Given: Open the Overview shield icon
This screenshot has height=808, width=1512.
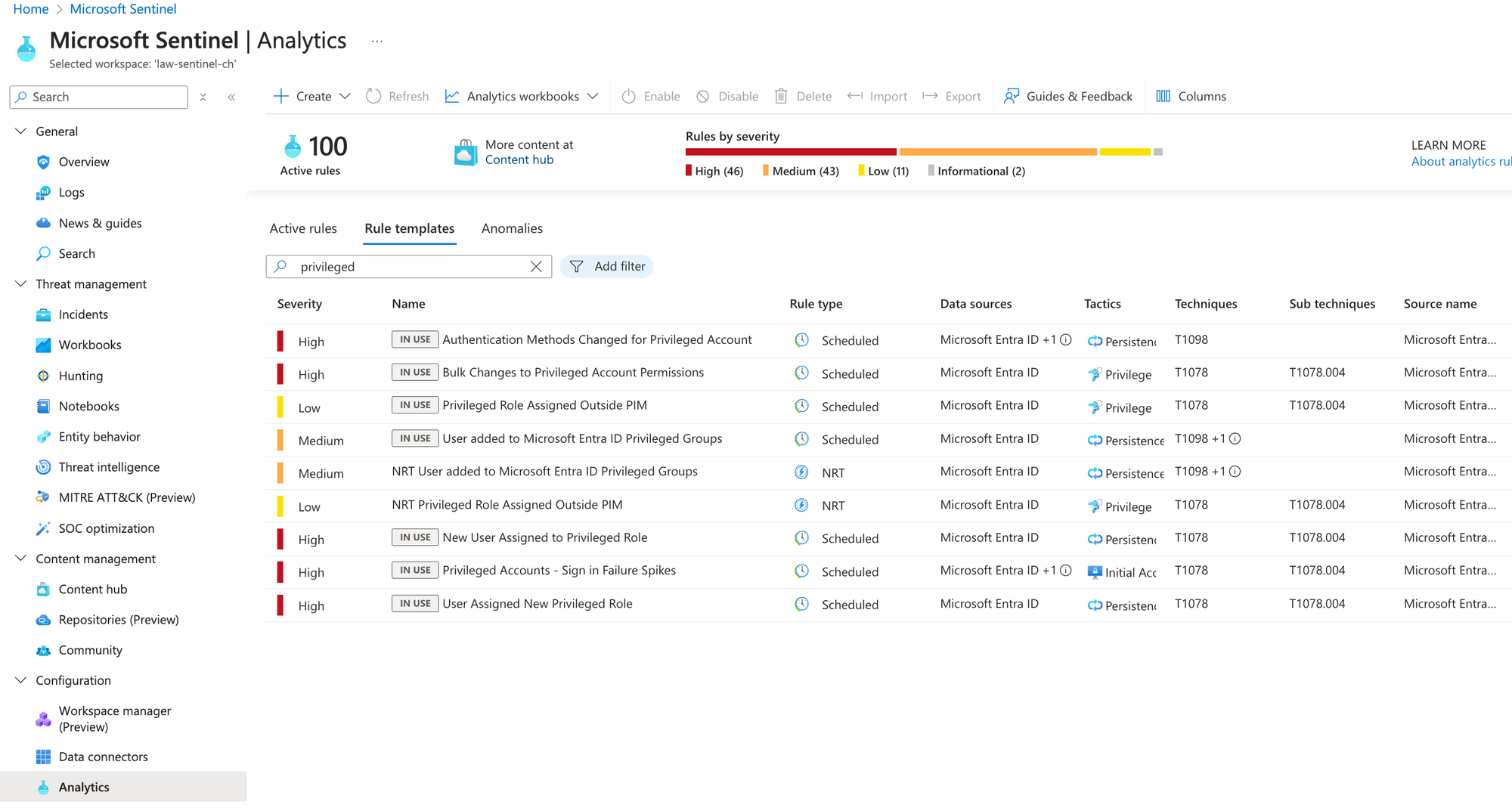Looking at the screenshot, I should pyautogui.click(x=43, y=162).
